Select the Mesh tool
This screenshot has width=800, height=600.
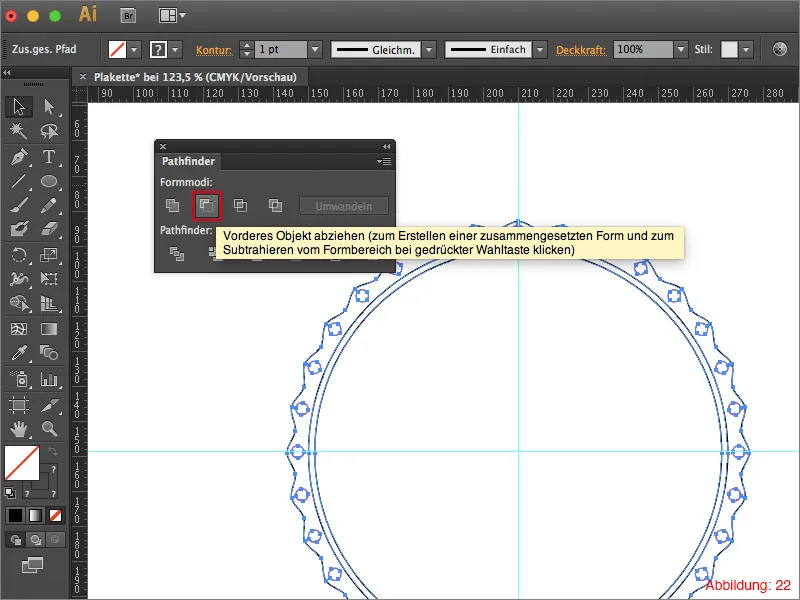click(x=19, y=329)
